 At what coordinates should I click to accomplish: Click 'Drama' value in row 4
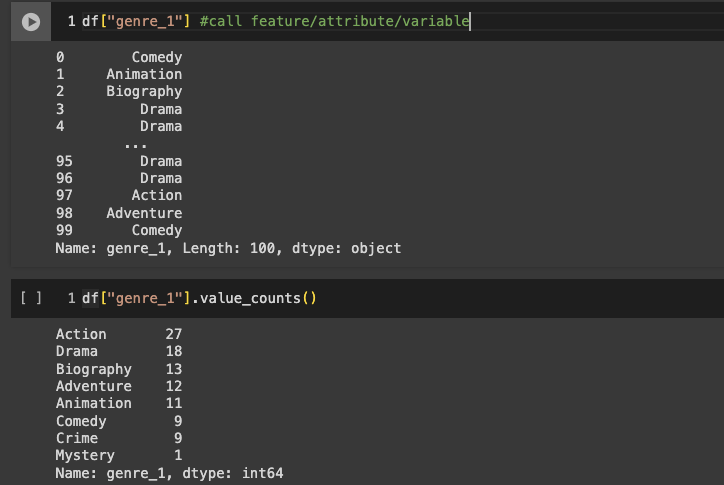coord(161,126)
